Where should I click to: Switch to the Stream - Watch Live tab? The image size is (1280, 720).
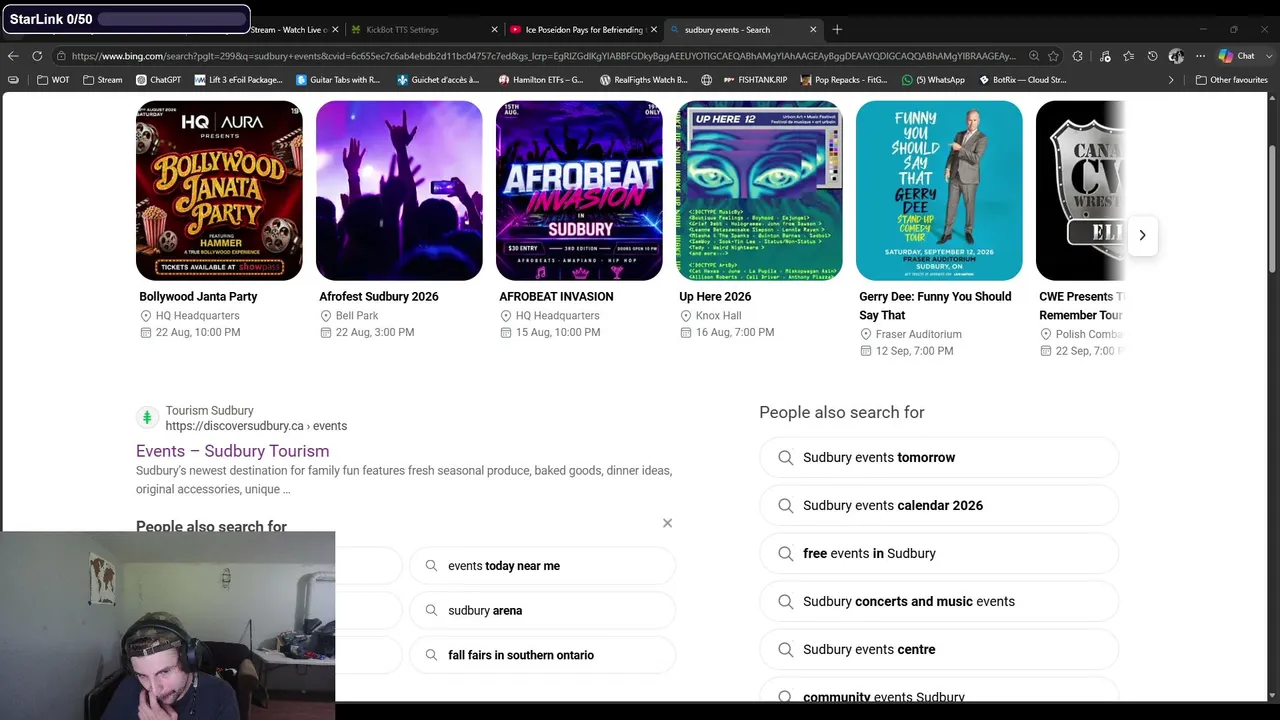tap(288, 30)
